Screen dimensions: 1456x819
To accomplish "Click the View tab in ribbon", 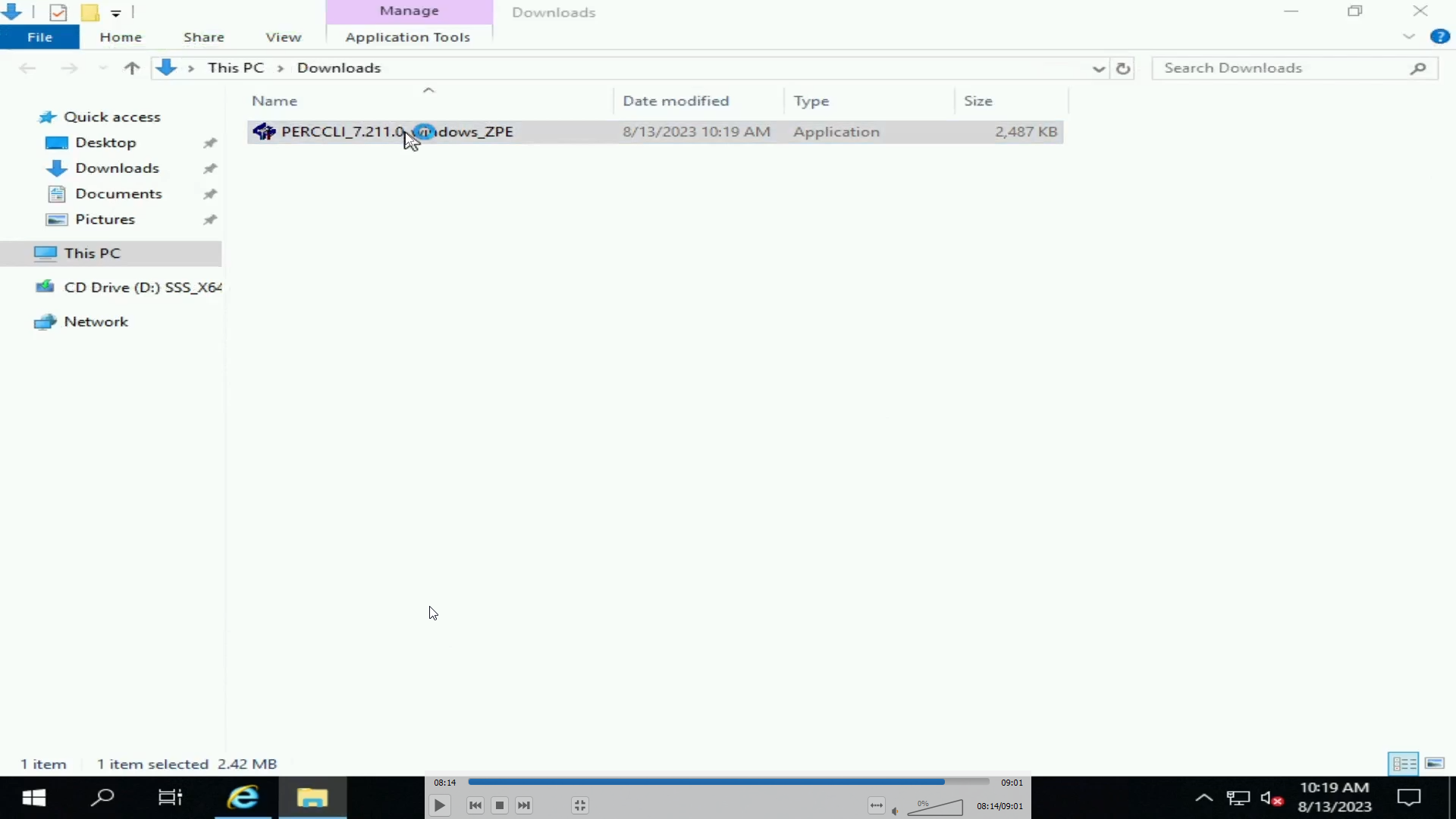I will (283, 37).
